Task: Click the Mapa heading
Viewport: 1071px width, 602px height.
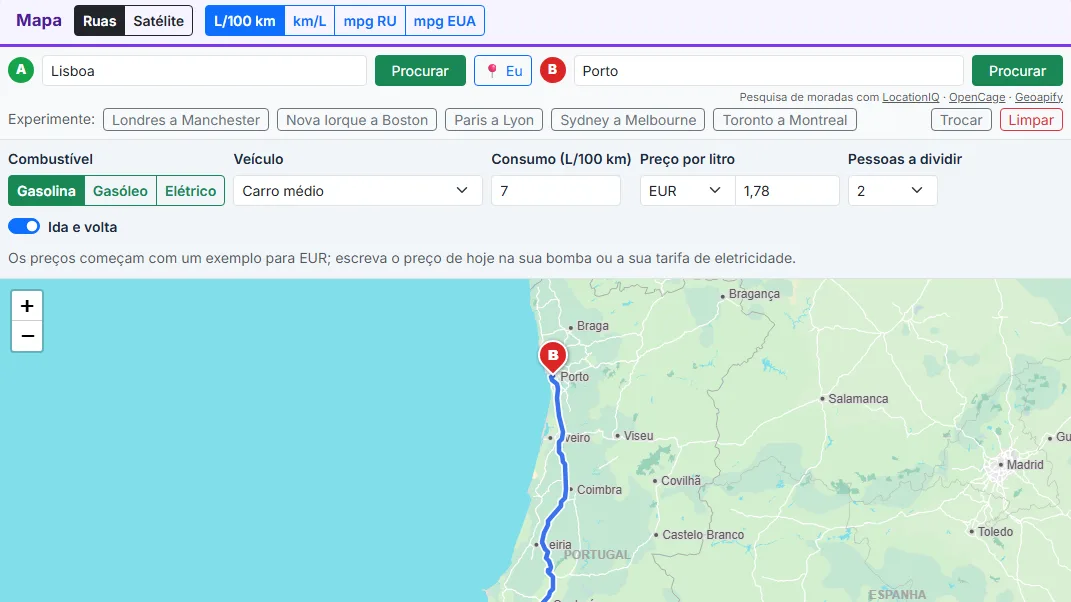Action: click(39, 20)
